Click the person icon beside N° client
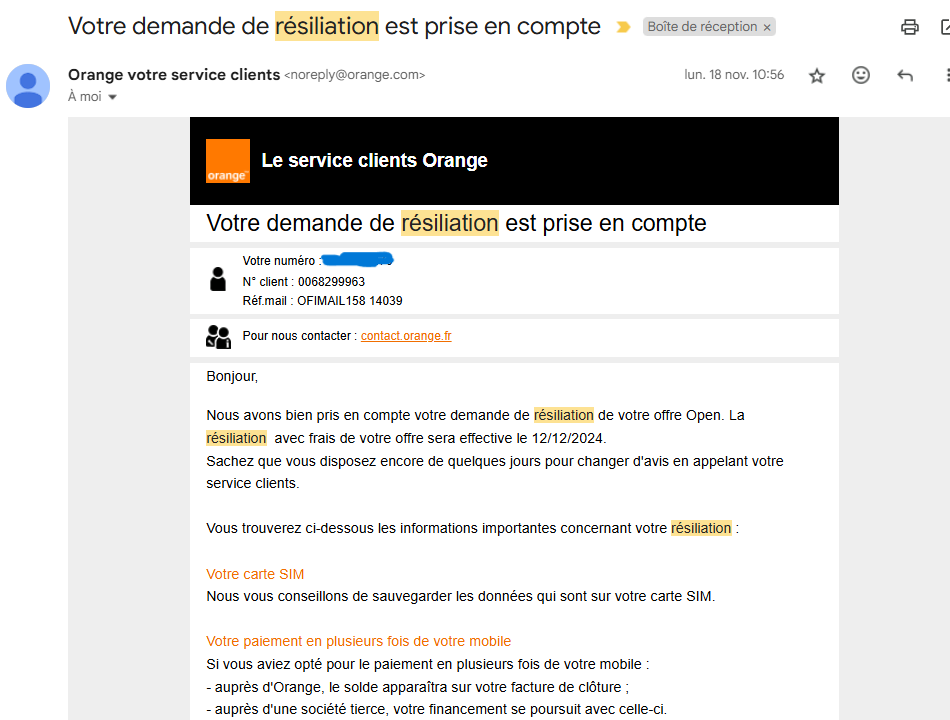The height and width of the screenshot is (720, 950). pyautogui.click(x=218, y=279)
